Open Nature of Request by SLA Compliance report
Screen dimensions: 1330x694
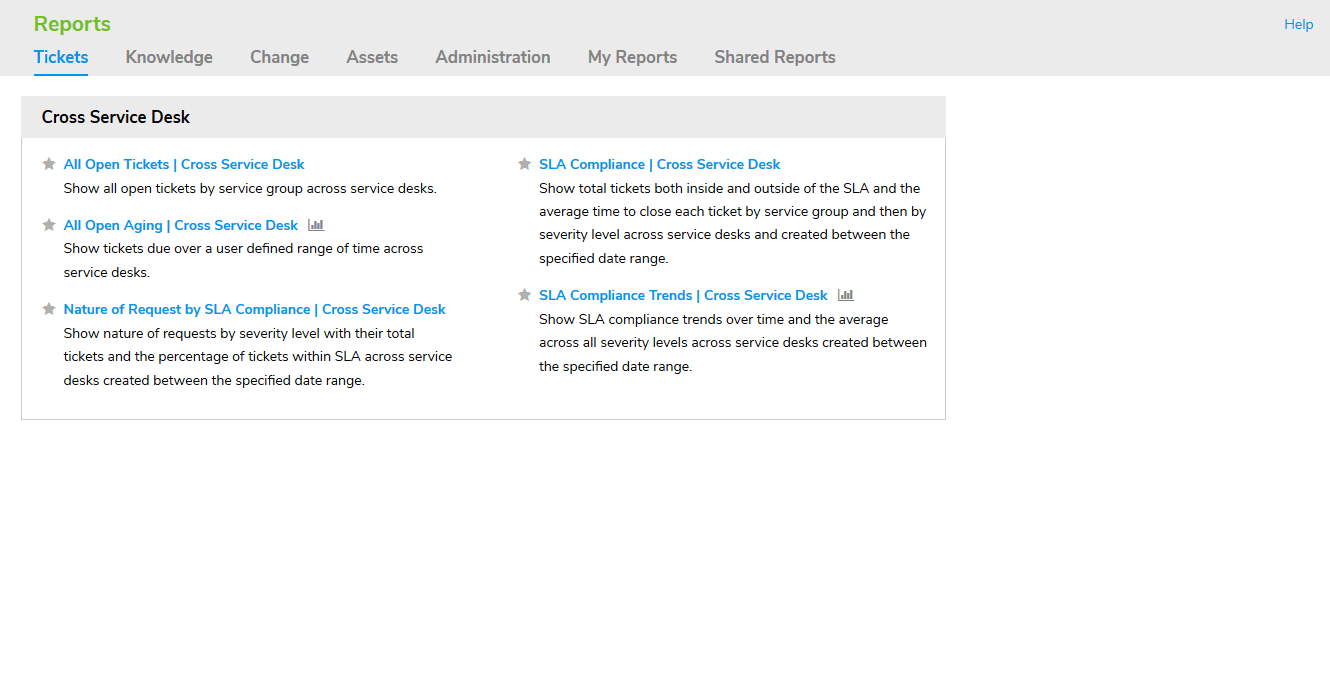tap(254, 309)
